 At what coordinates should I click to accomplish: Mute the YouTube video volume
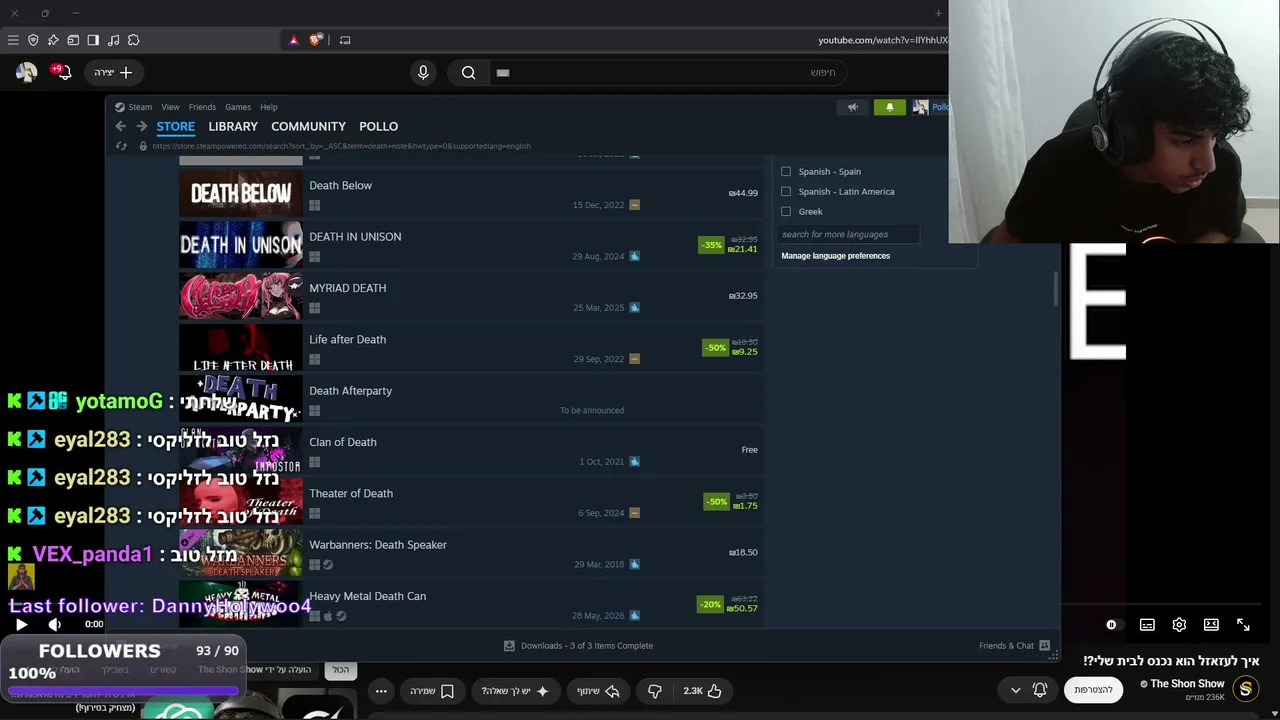(54, 624)
